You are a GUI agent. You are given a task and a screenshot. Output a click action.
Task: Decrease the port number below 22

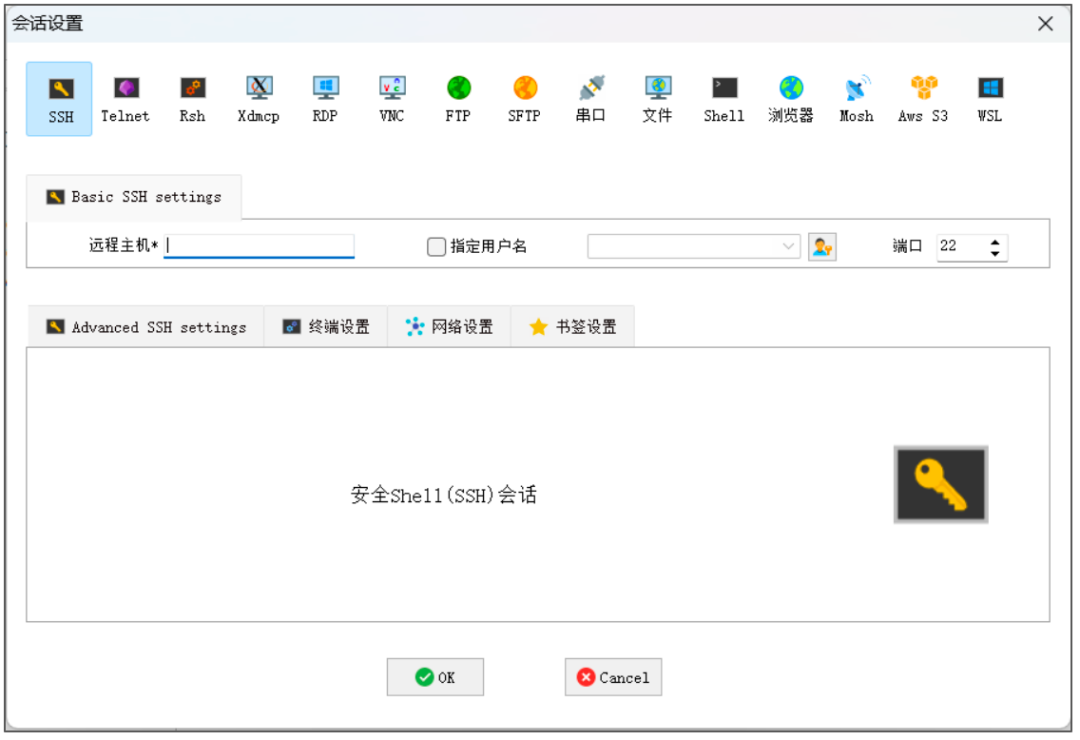(993, 252)
